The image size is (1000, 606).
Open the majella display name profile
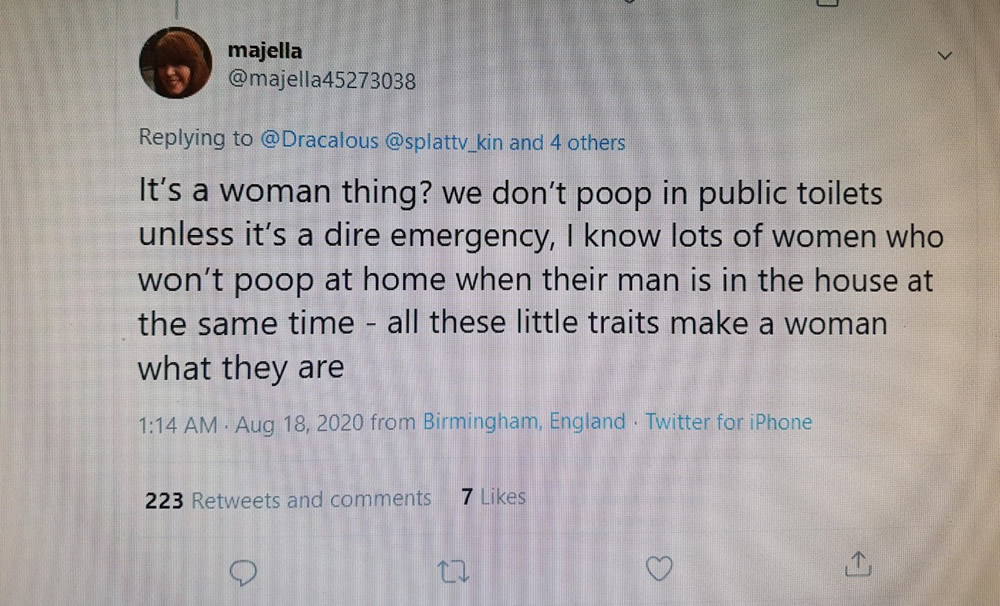click(x=265, y=51)
